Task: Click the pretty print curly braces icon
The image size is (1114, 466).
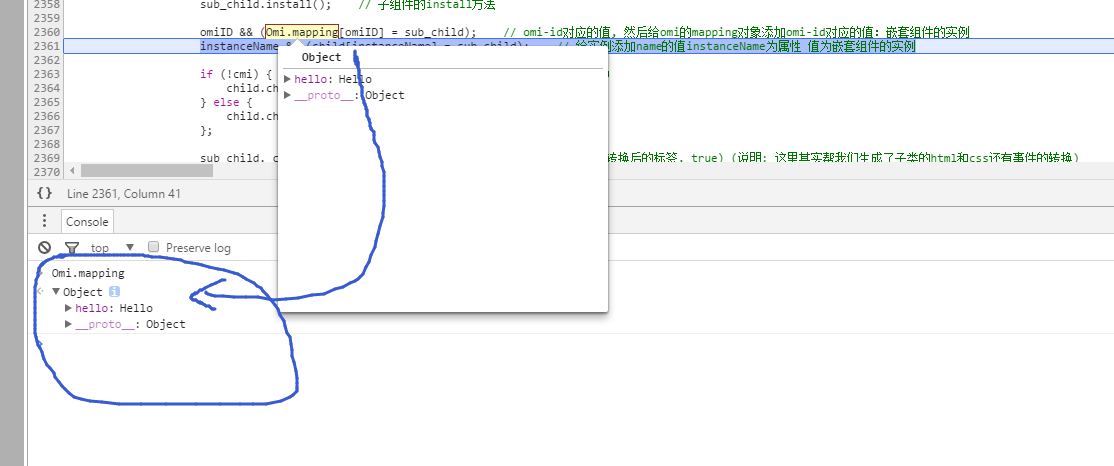Action: [44, 193]
